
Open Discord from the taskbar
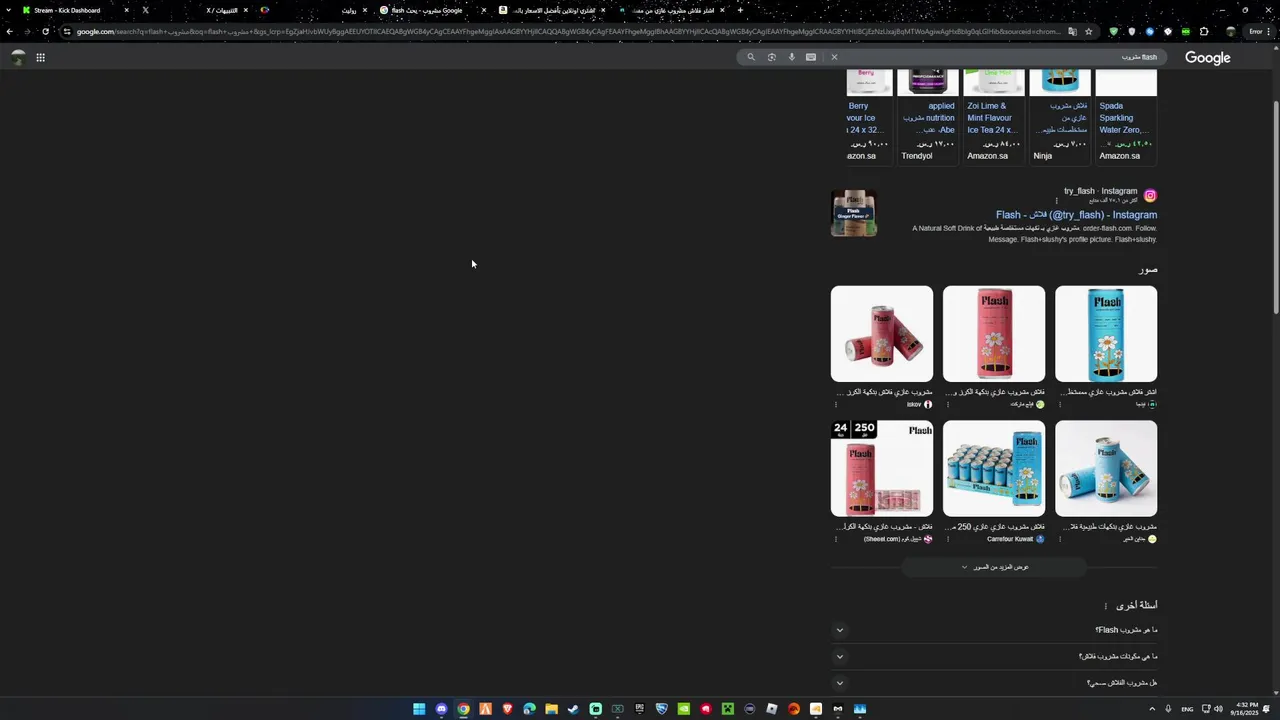pyautogui.click(x=441, y=709)
